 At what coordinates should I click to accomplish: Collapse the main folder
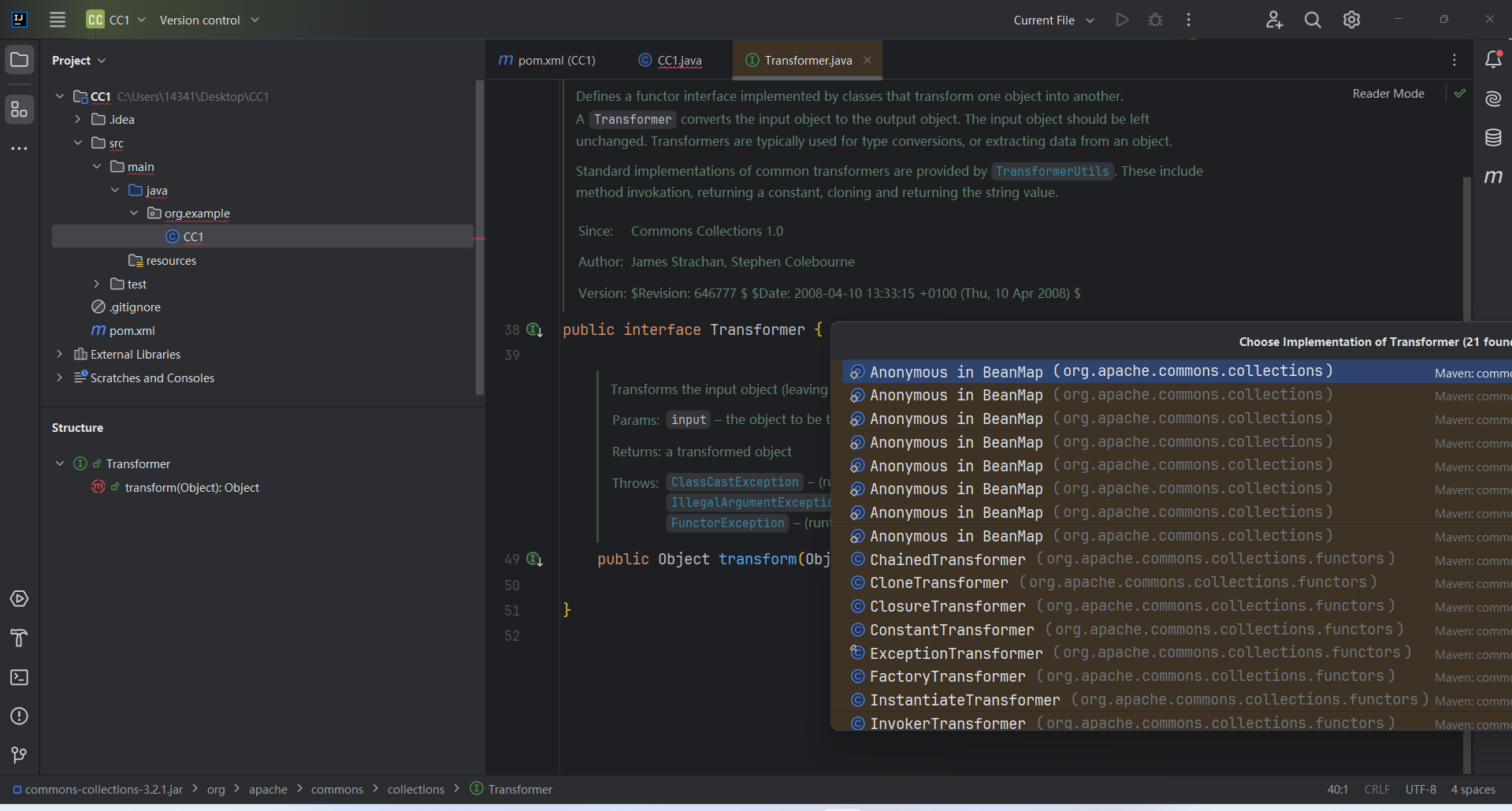tap(96, 166)
